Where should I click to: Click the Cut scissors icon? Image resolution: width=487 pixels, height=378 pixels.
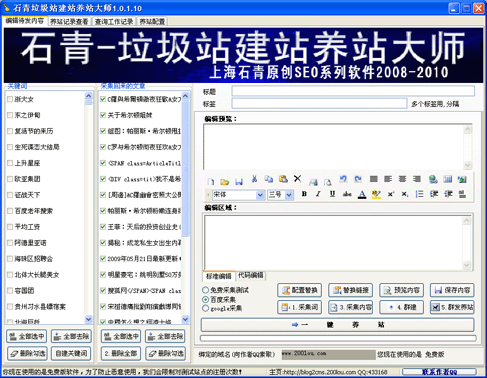point(254,179)
